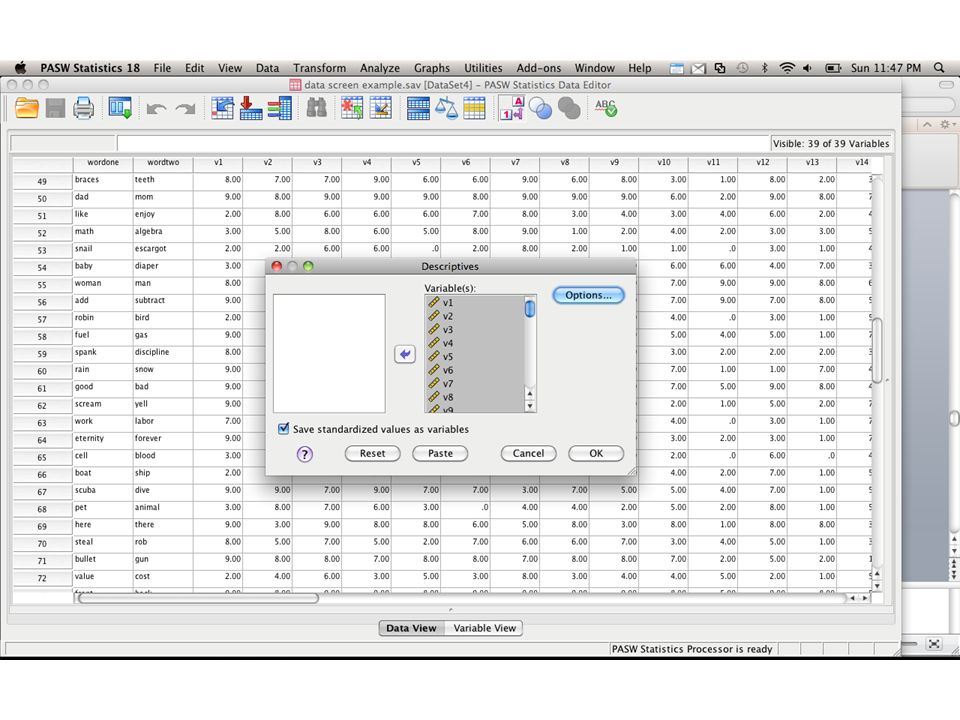The image size is (960, 720).
Task: Recall recently used dialogs icon
Action: [120, 108]
